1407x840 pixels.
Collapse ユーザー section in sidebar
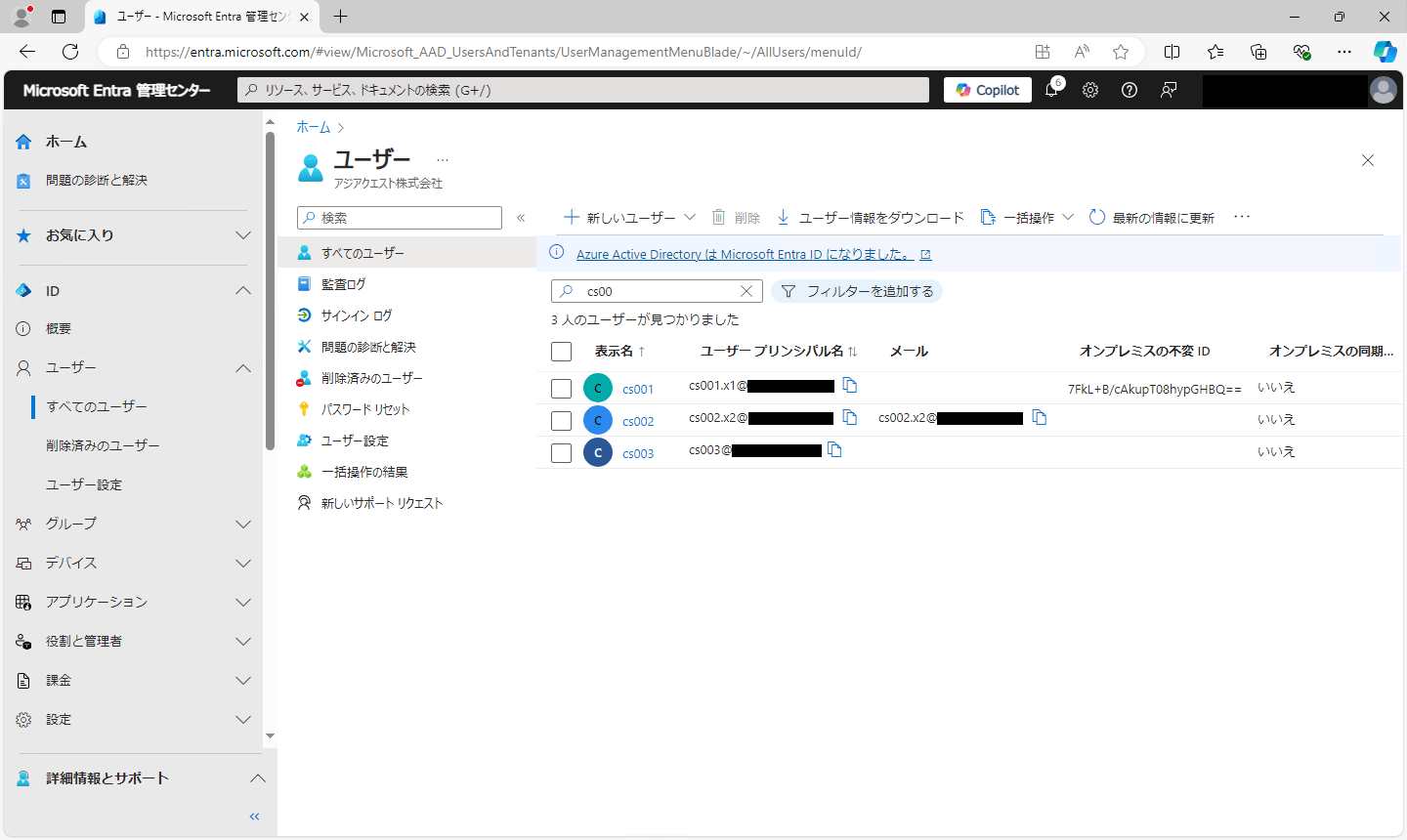tap(243, 368)
